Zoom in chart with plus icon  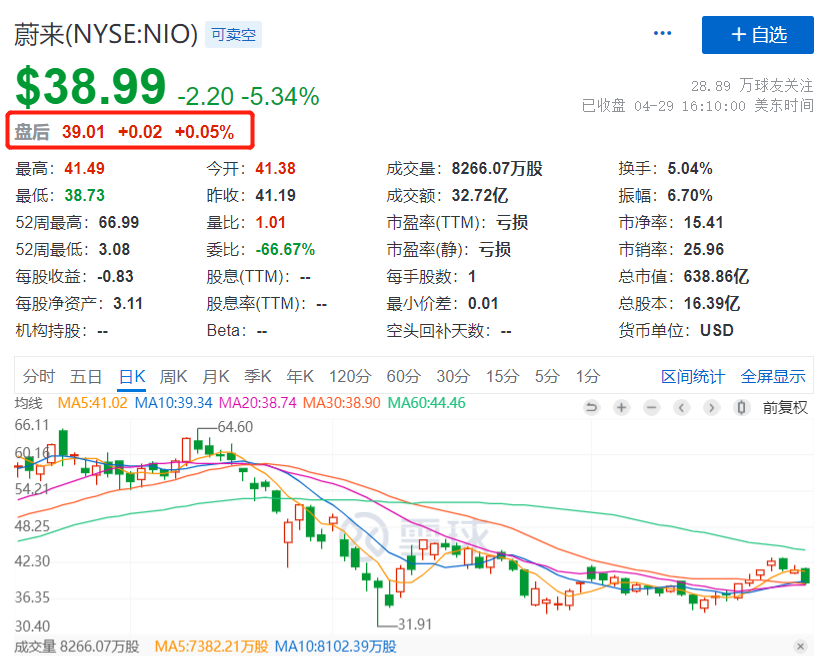pyautogui.click(x=621, y=407)
